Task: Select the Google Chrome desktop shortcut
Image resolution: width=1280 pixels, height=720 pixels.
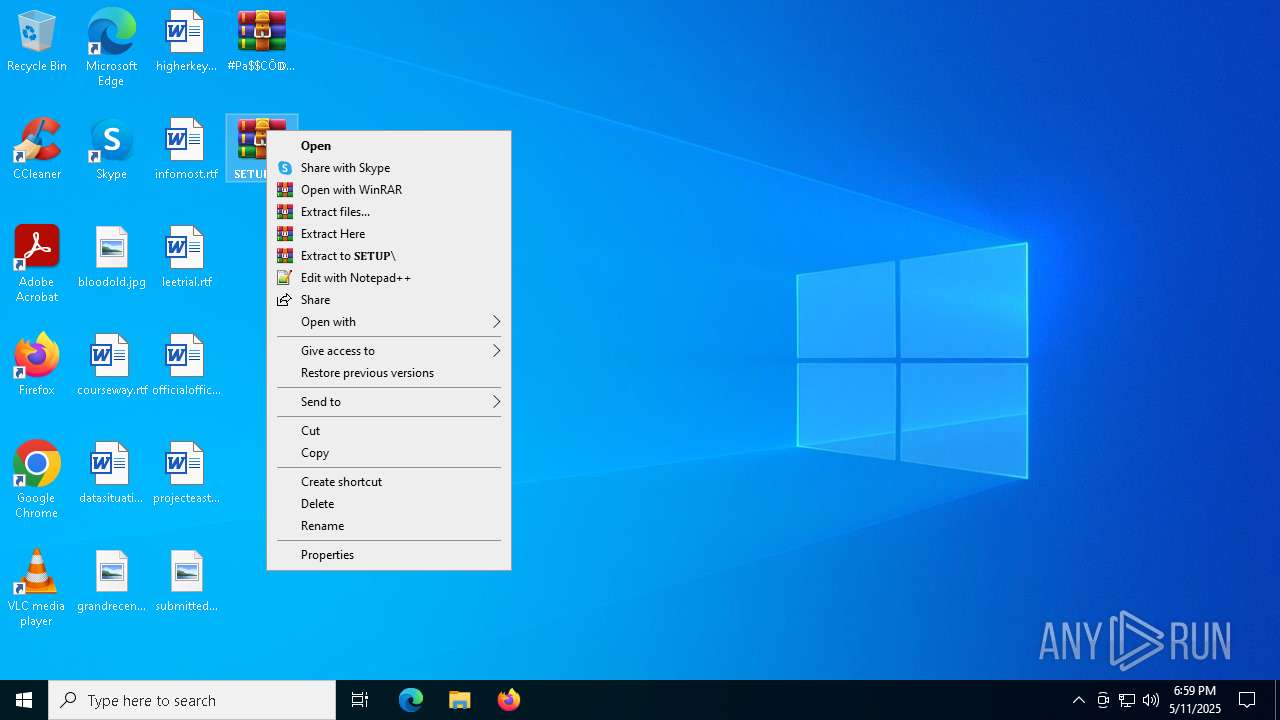Action: [37, 480]
